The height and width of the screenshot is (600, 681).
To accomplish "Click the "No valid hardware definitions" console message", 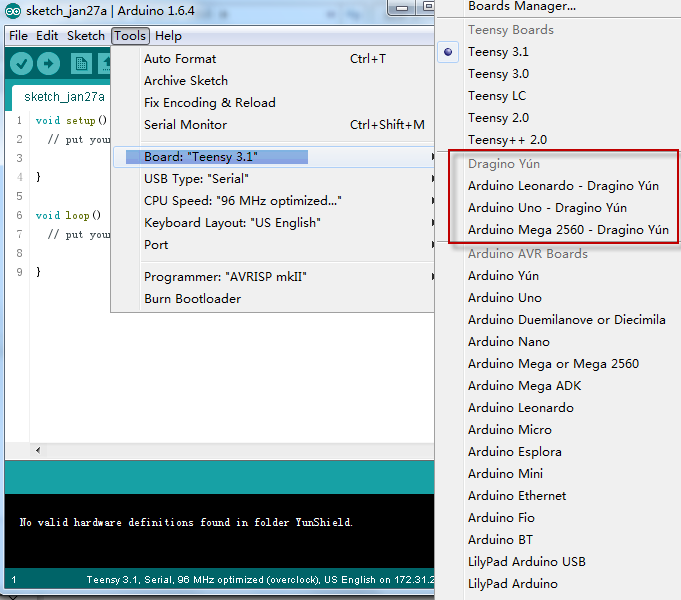I will [x=186, y=522].
